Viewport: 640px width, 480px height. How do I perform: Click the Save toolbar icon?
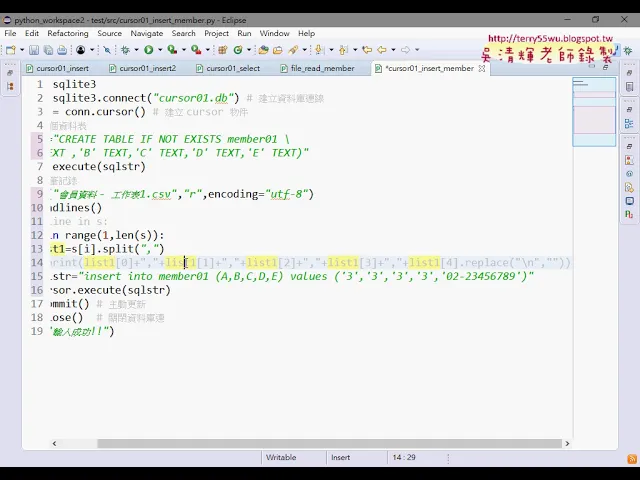click(34, 50)
